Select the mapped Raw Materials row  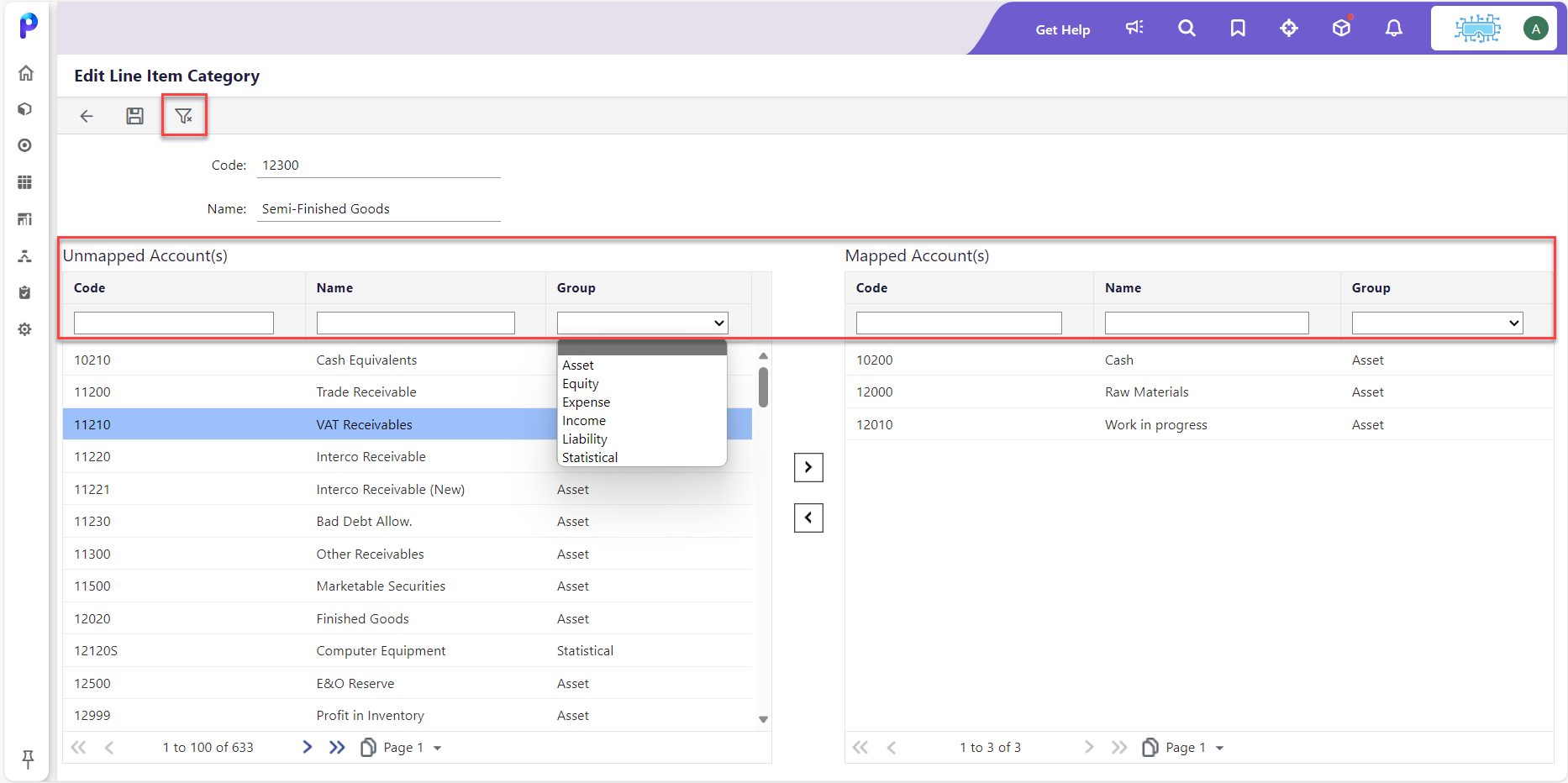[1199, 391]
